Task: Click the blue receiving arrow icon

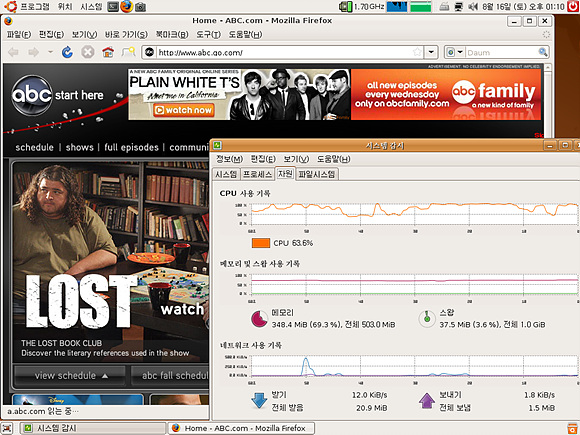Action: point(259,401)
